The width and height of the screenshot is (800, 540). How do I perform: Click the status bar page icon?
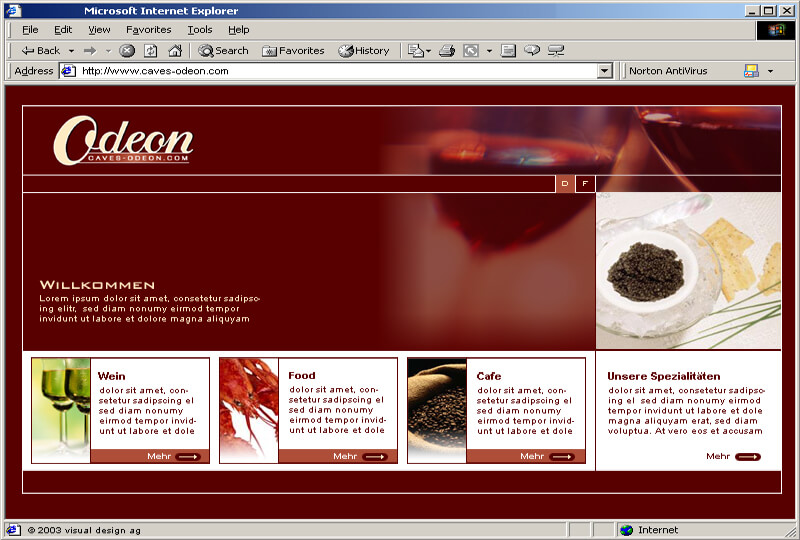pos(13,530)
